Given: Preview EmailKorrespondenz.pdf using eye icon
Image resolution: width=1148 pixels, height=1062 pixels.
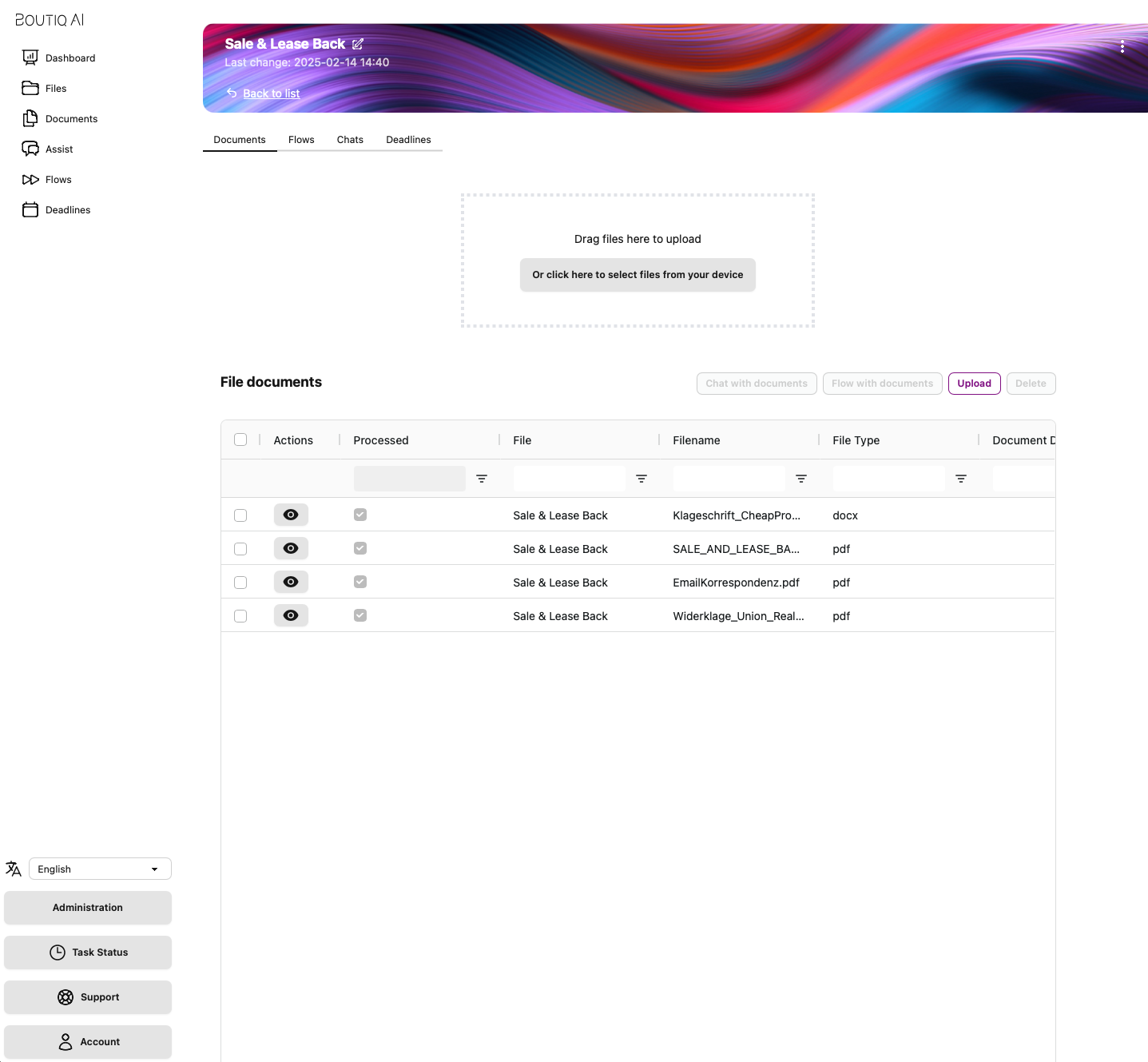Looking at the screenshot, I should click(291, 583).
